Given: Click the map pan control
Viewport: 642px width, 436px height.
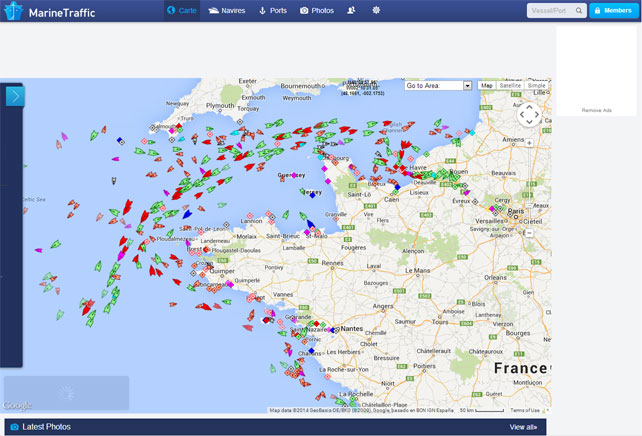Looking at the screenshot, I should click(529, 115).
